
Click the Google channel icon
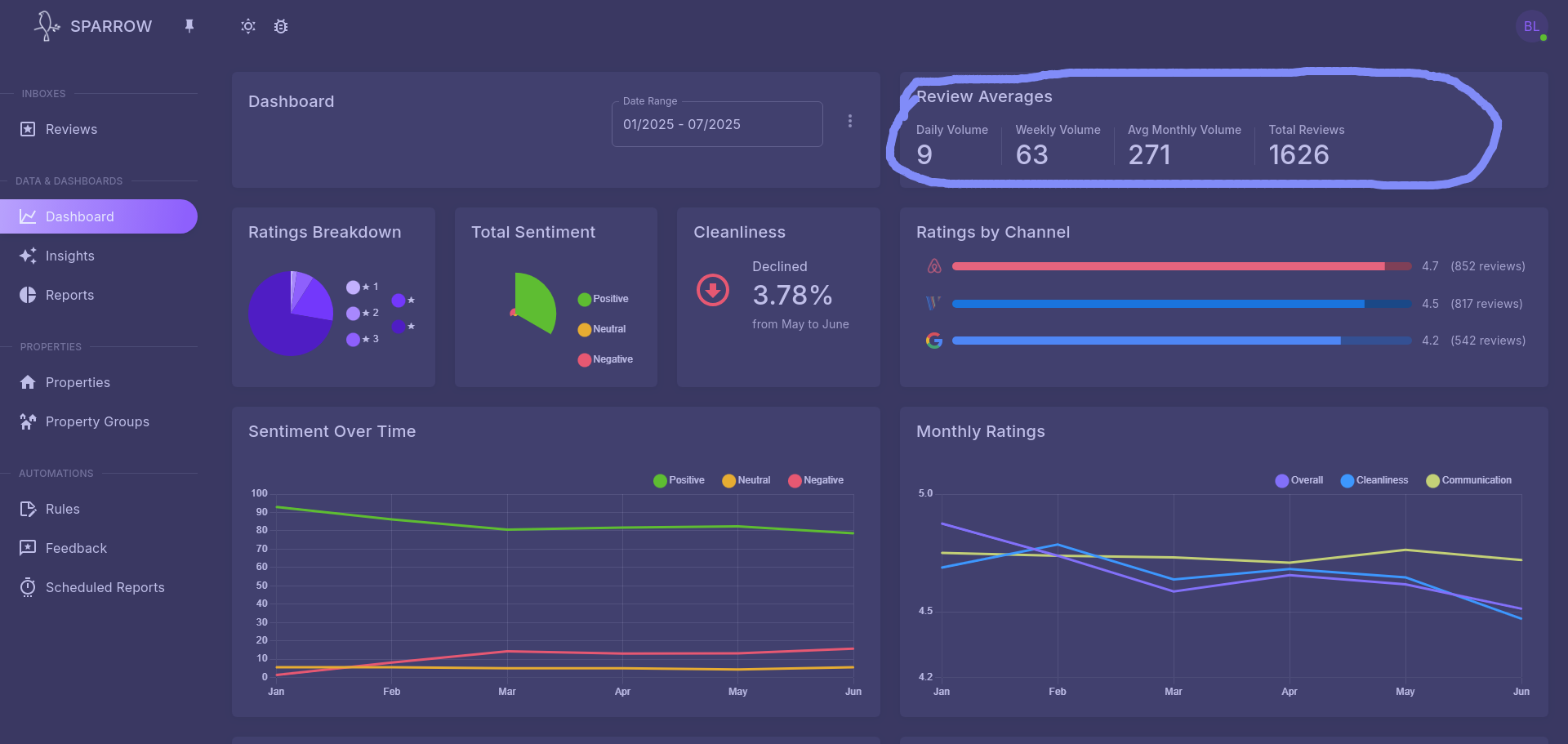click(934, 341)
